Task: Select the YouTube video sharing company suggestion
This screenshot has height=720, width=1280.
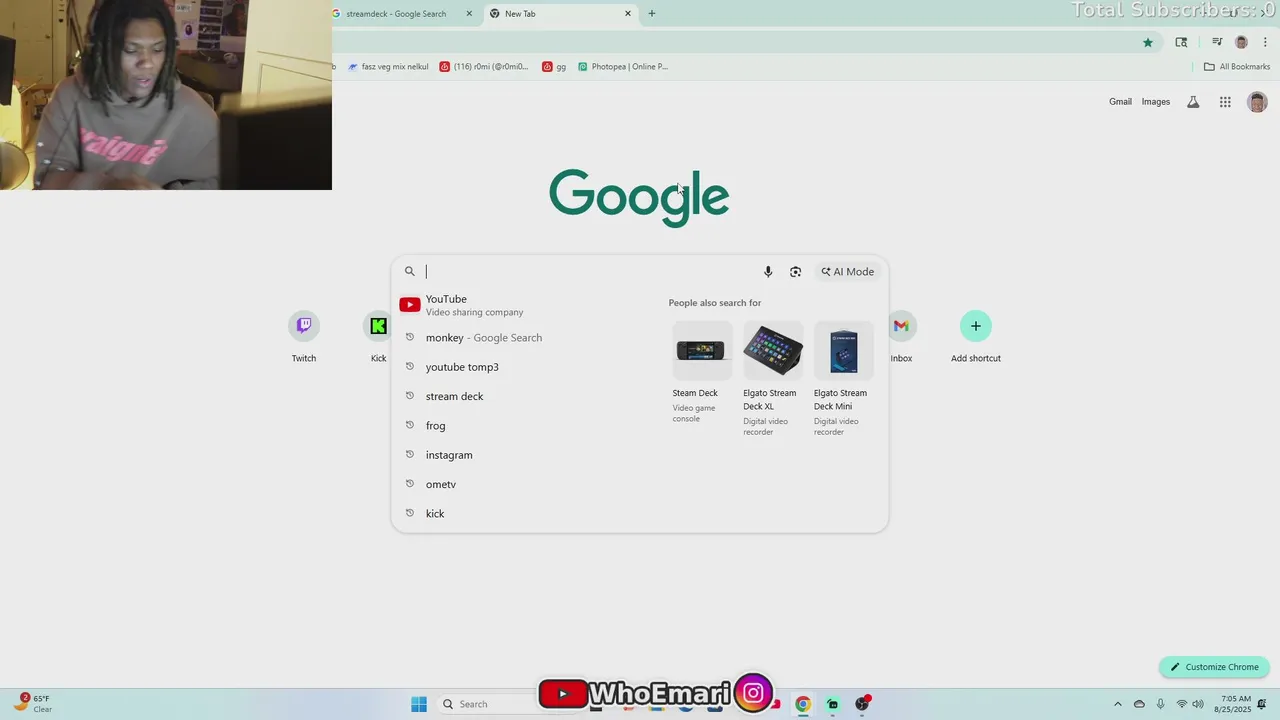Action: [x=520, y=305]
